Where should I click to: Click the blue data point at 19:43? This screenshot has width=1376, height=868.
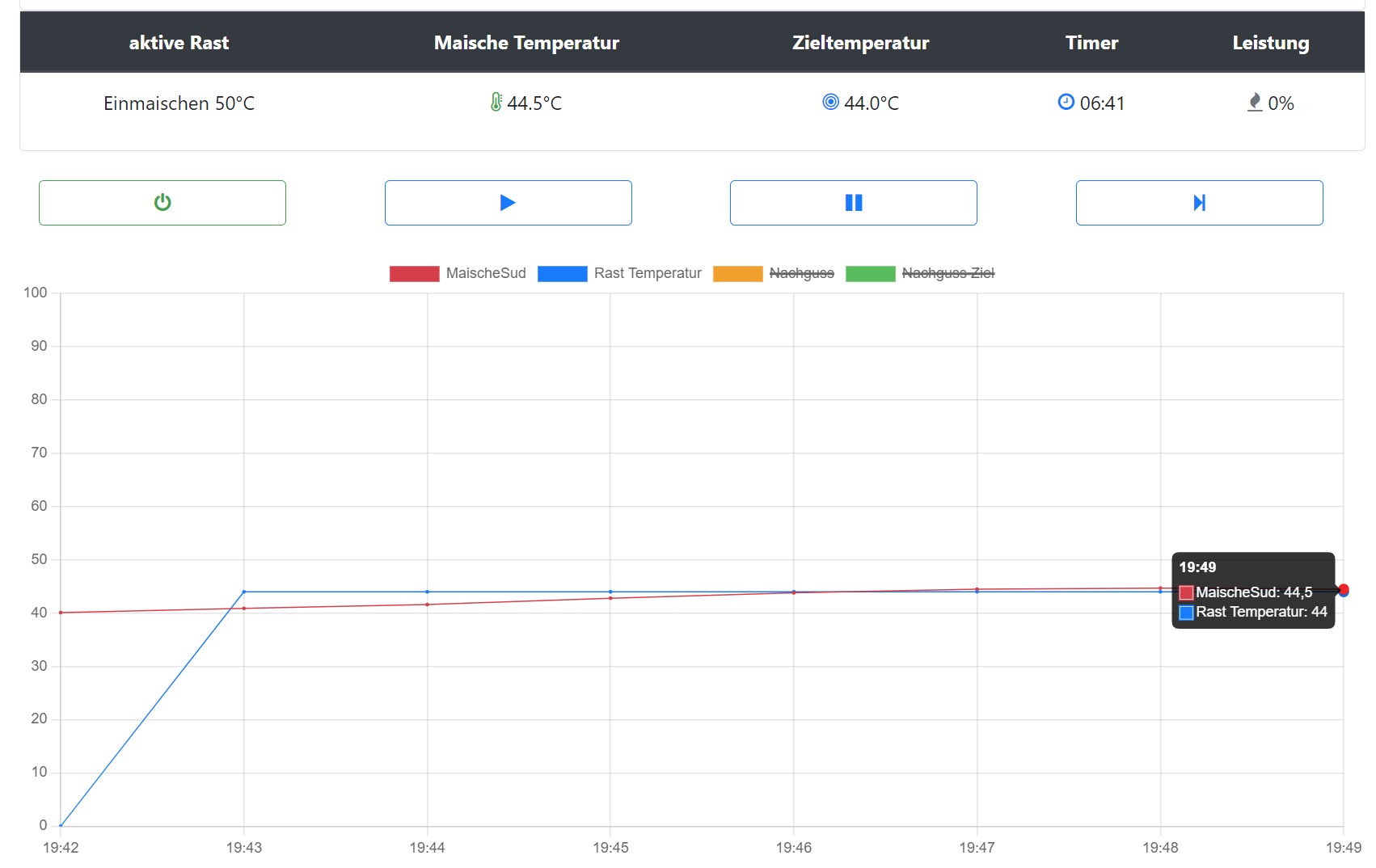244,592
